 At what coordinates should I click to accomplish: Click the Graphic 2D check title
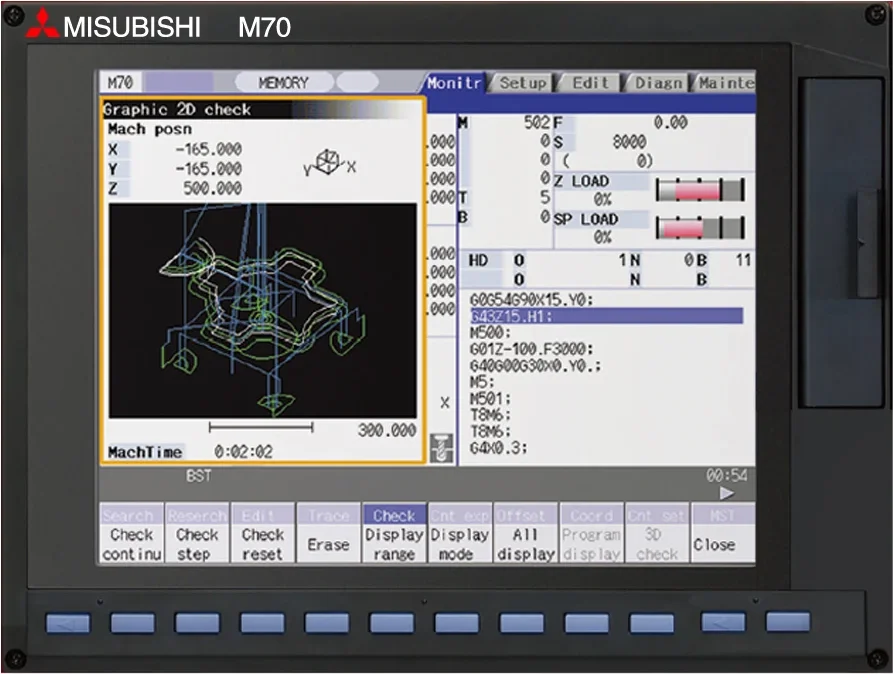pos(177,109)
